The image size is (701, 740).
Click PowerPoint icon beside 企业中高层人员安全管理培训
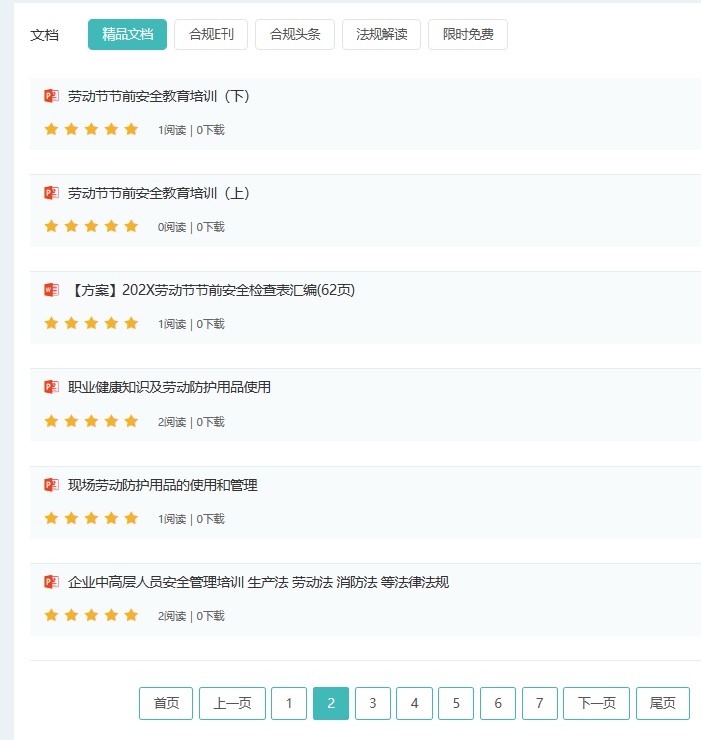tap(51, 582)
